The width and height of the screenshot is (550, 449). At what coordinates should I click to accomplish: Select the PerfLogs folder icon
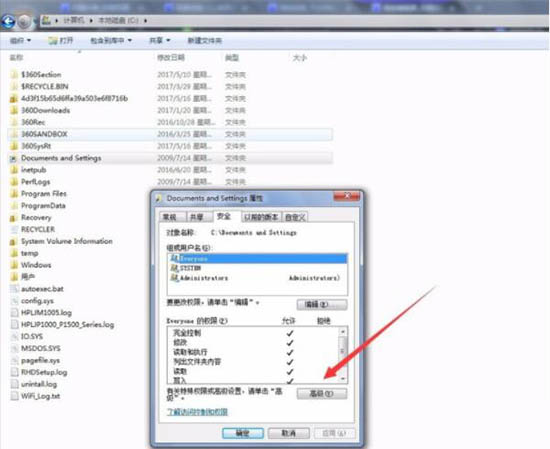[14, 182]
